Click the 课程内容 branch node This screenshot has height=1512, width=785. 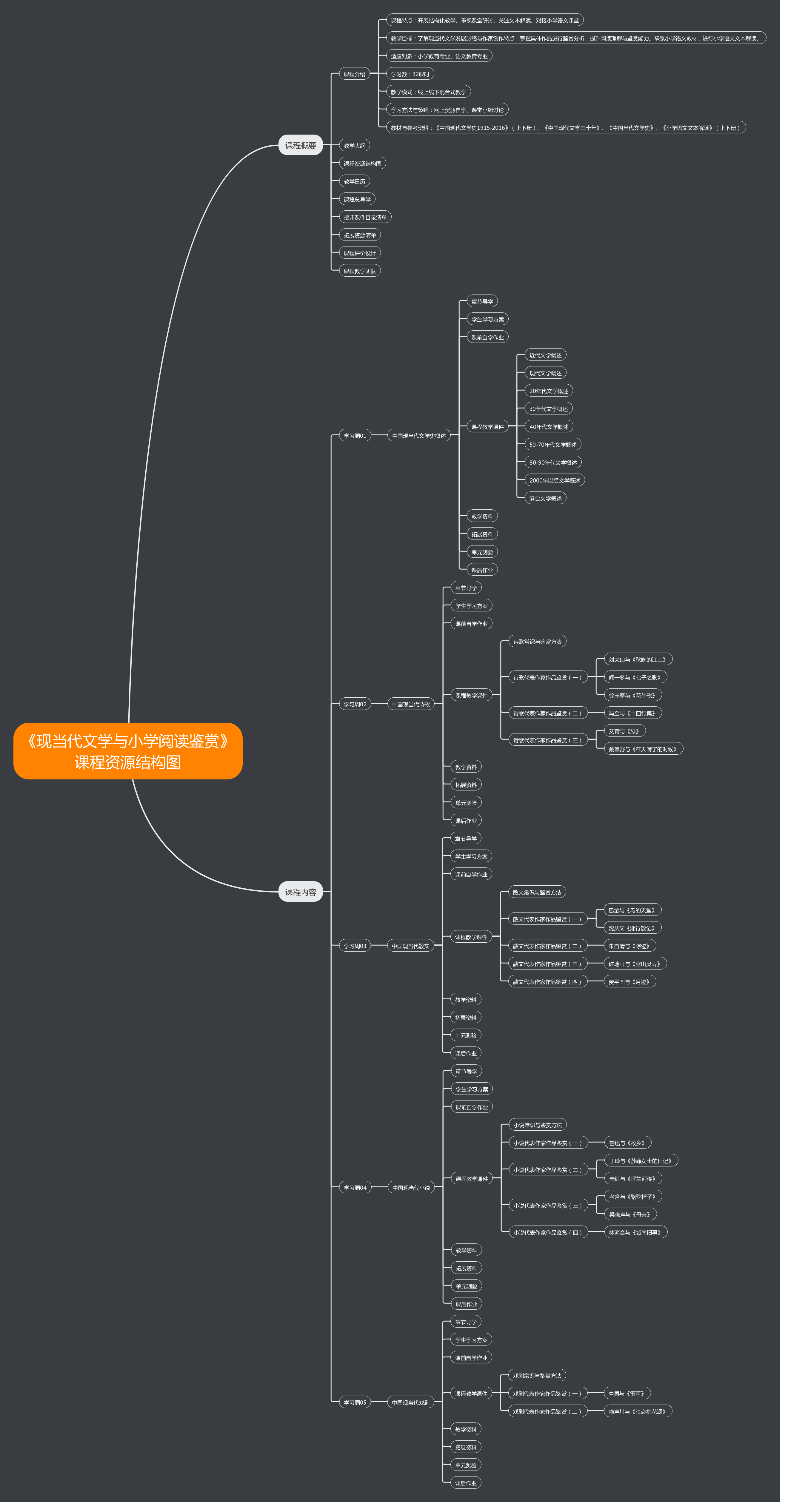pyautogui.click(x=301, y=892)
